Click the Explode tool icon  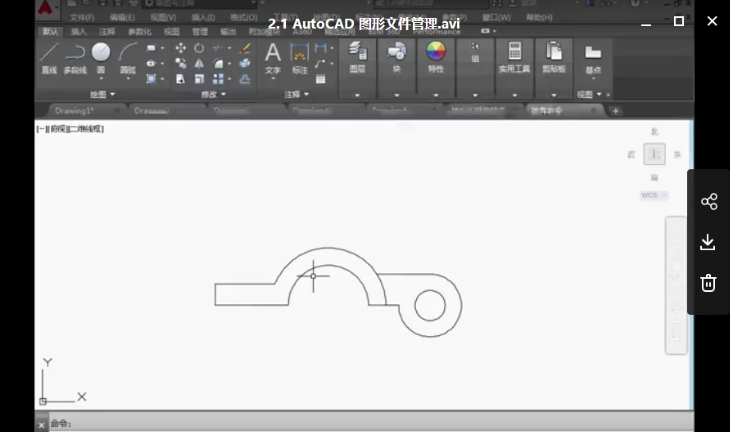[245, 63]
